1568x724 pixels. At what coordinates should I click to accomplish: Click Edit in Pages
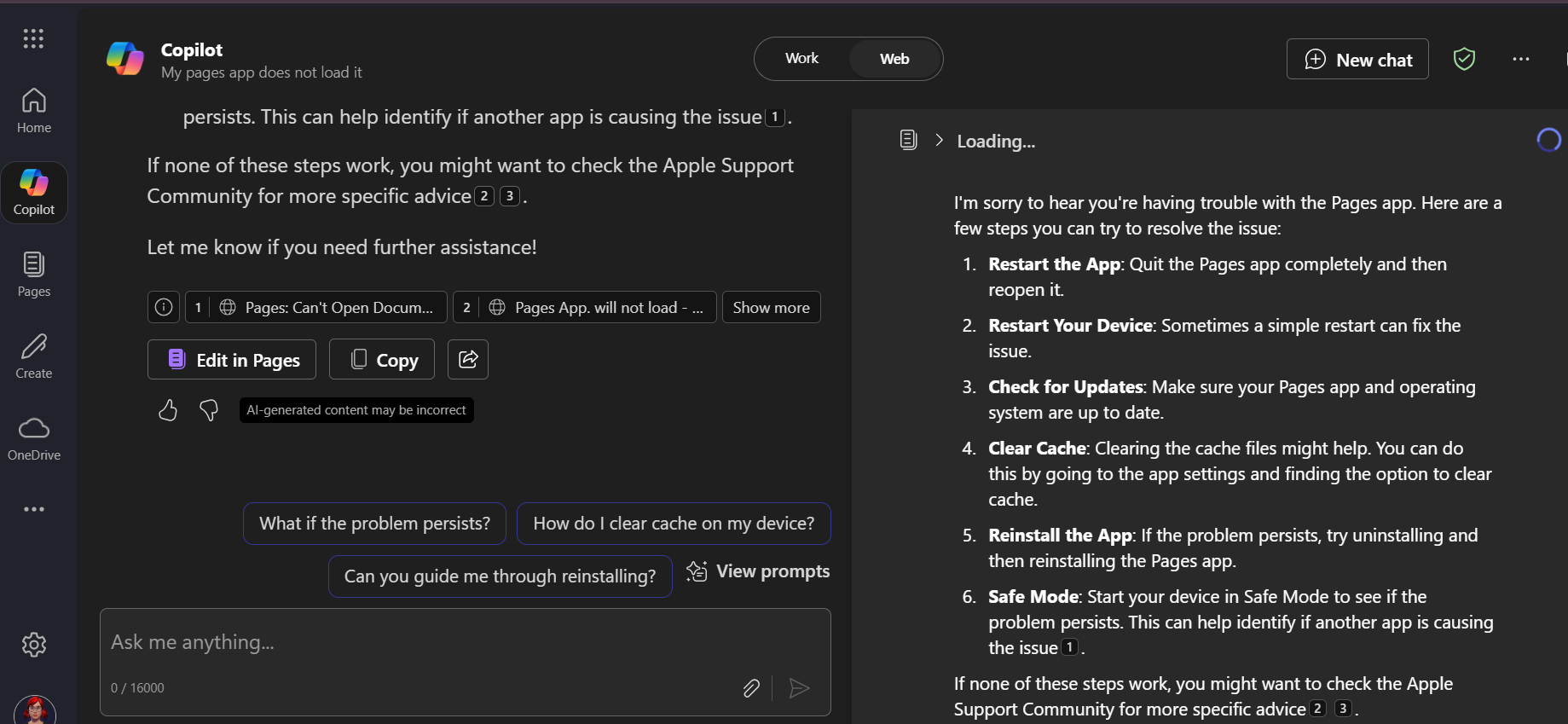coord(232,360)
